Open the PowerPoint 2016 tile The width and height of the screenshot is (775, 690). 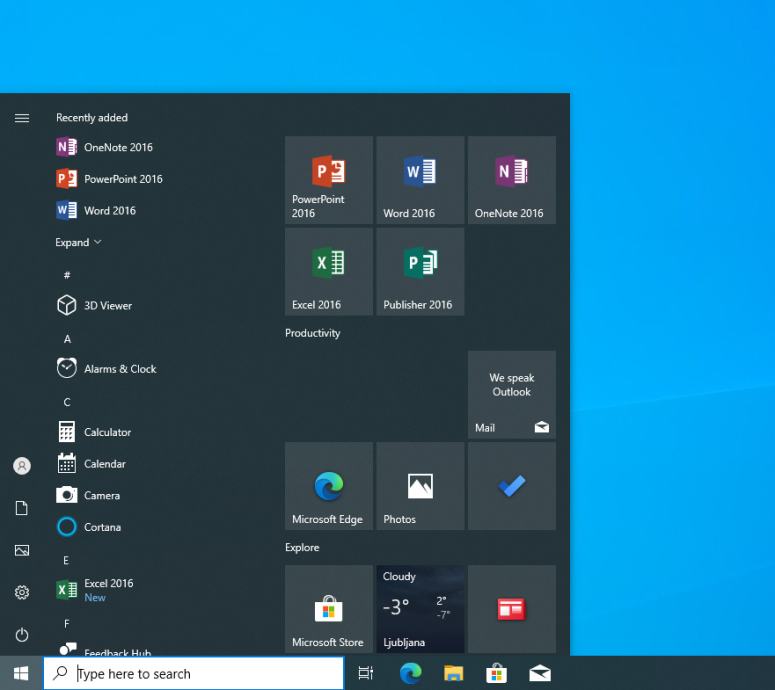click(328, 180)
